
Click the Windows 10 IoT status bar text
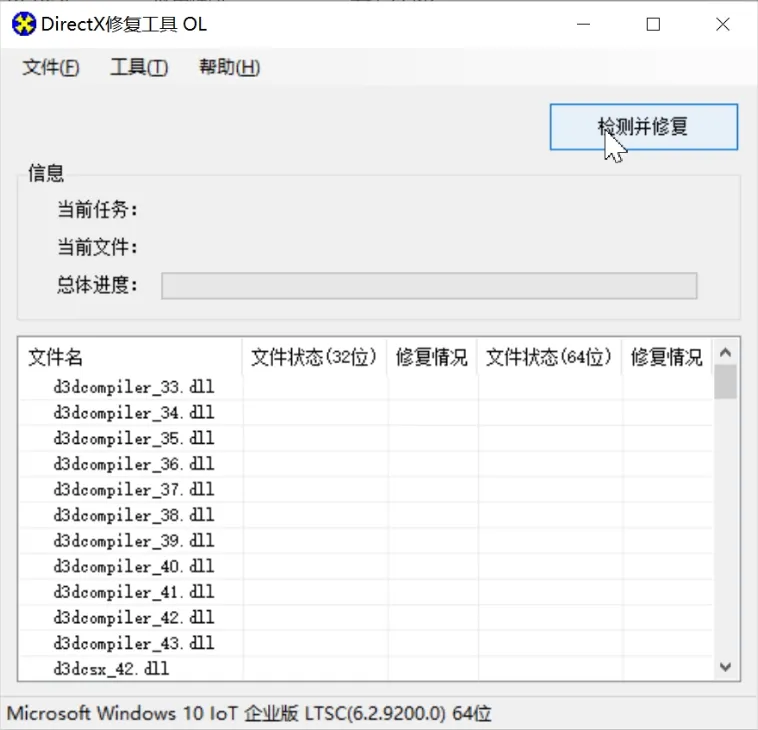249,714
